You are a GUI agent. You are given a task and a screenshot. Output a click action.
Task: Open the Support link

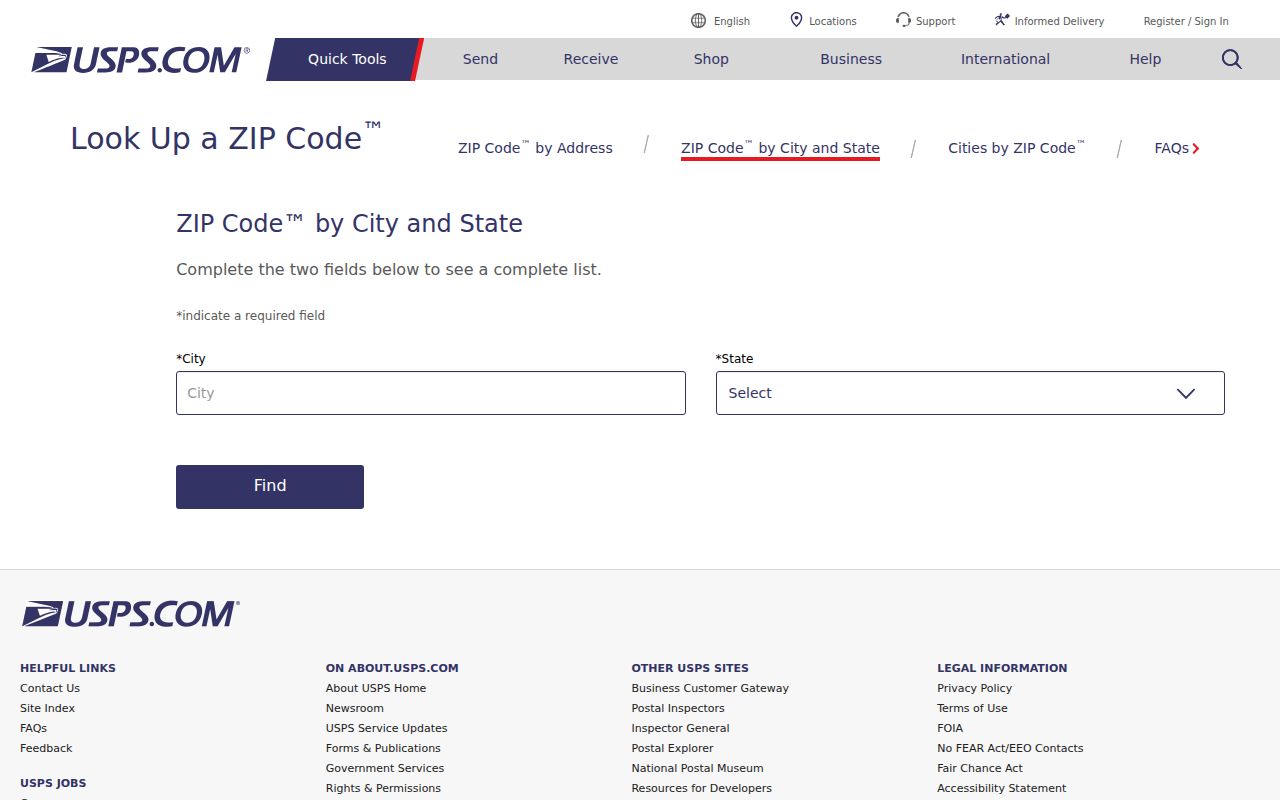[935, 21]
